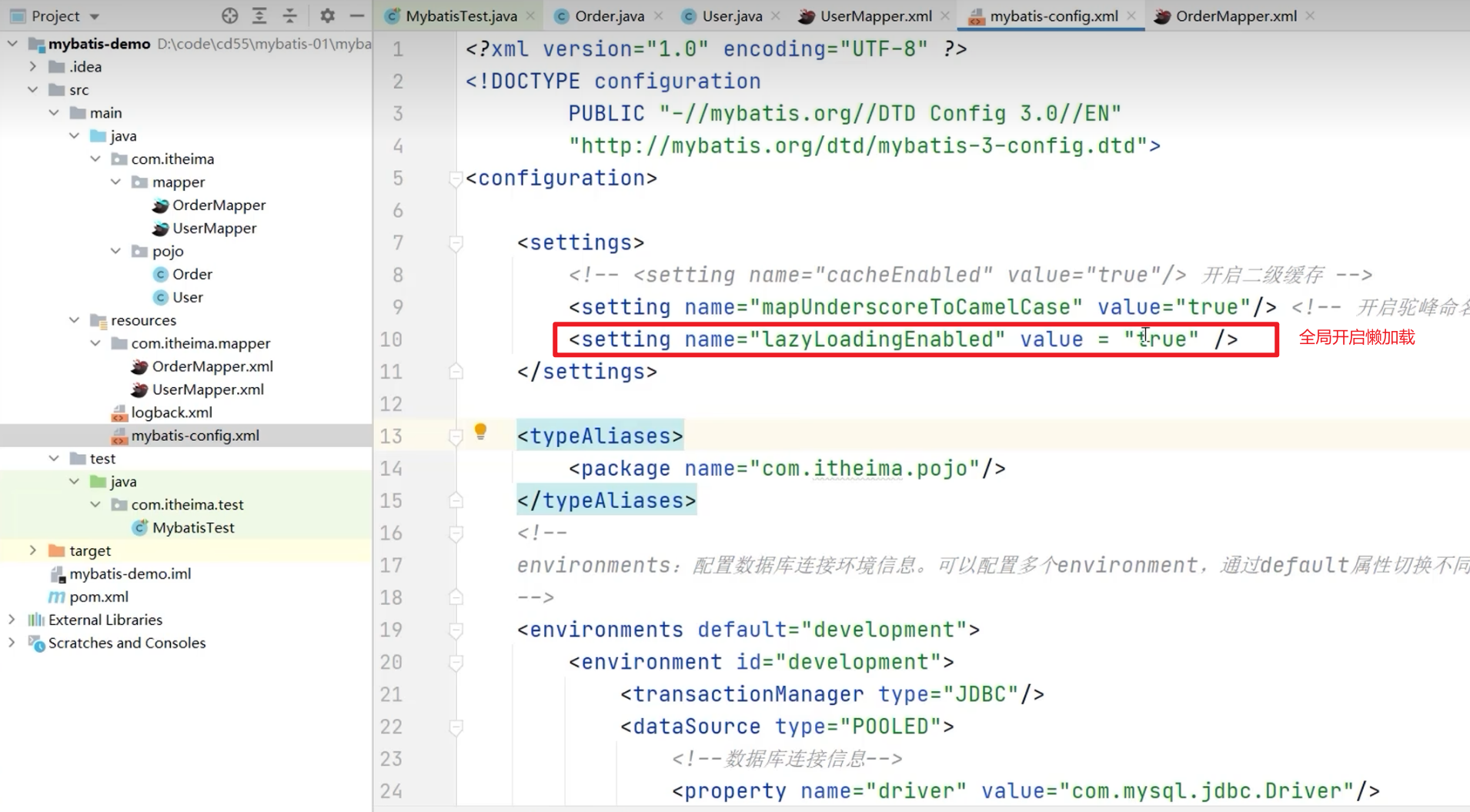Collapse the com.itheima package under main
Viewport: 1470px width, 812px height.
coord(95,159)
